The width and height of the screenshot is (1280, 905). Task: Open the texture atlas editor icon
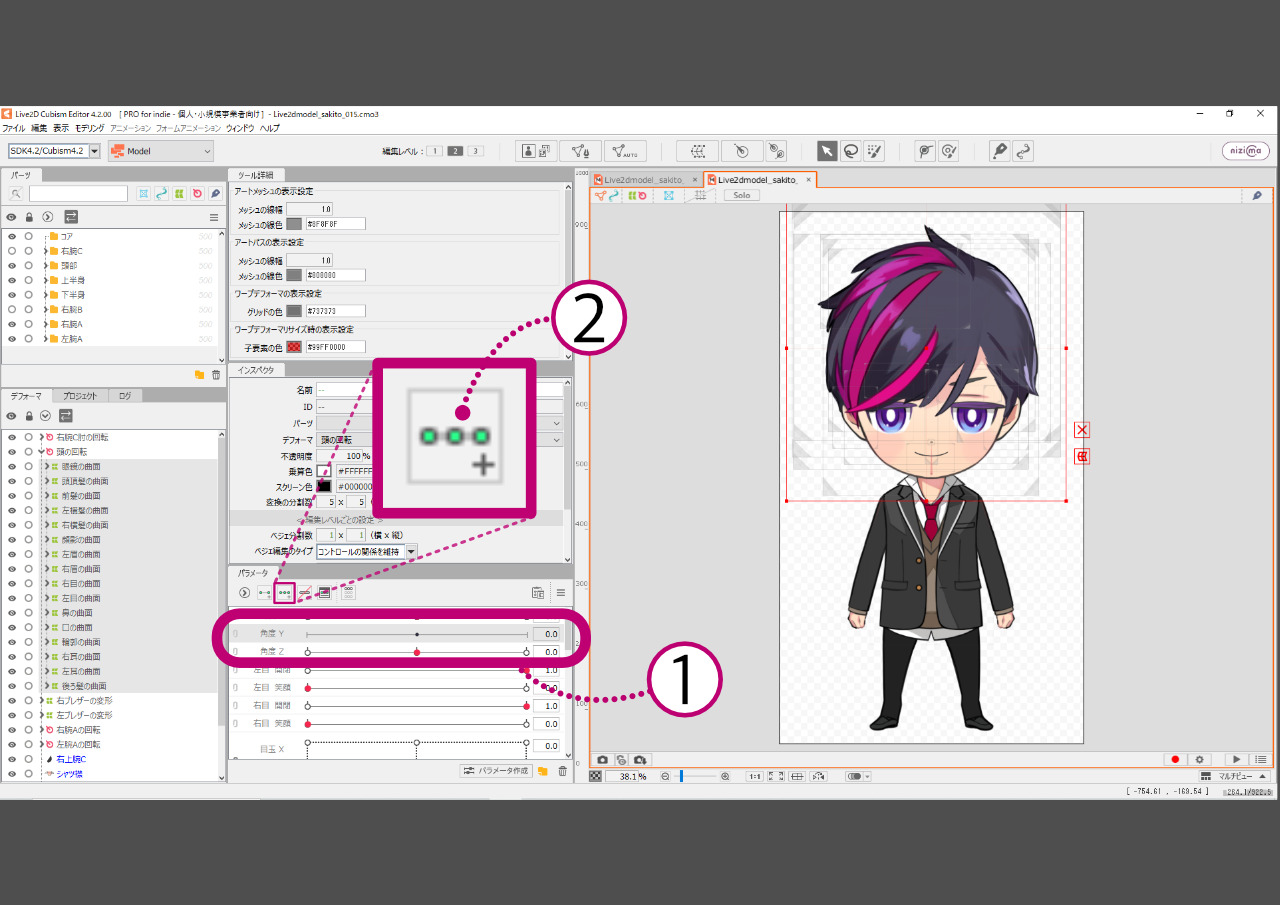[x=536, y=151]
